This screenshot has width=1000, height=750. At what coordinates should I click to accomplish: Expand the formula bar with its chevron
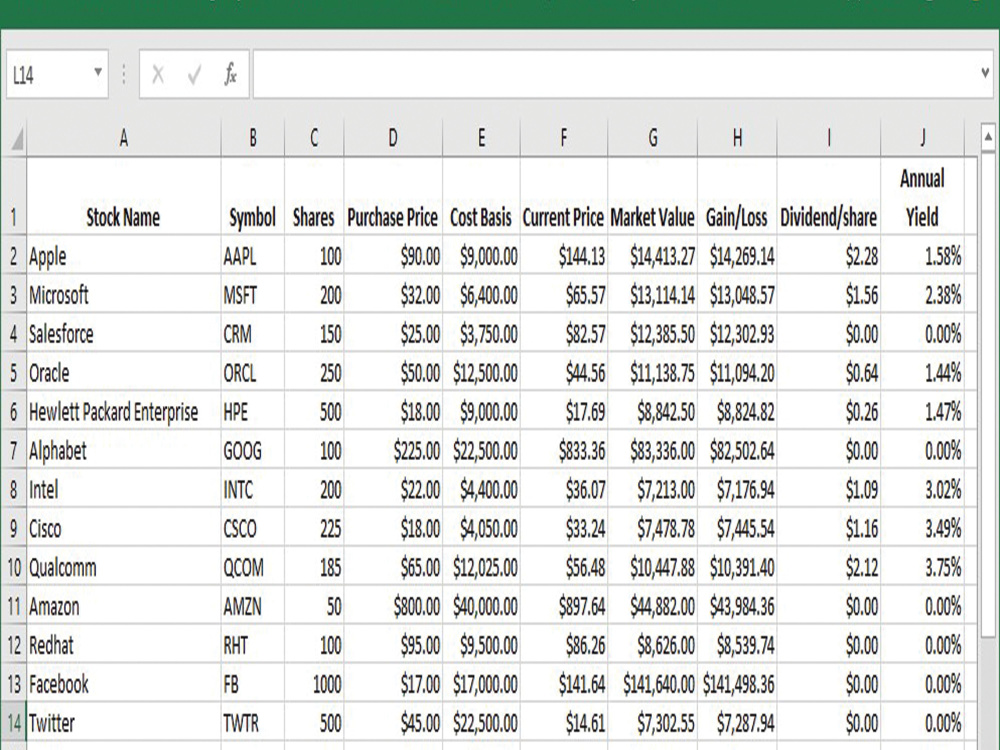pyautogui.click(x=985, y=73)
